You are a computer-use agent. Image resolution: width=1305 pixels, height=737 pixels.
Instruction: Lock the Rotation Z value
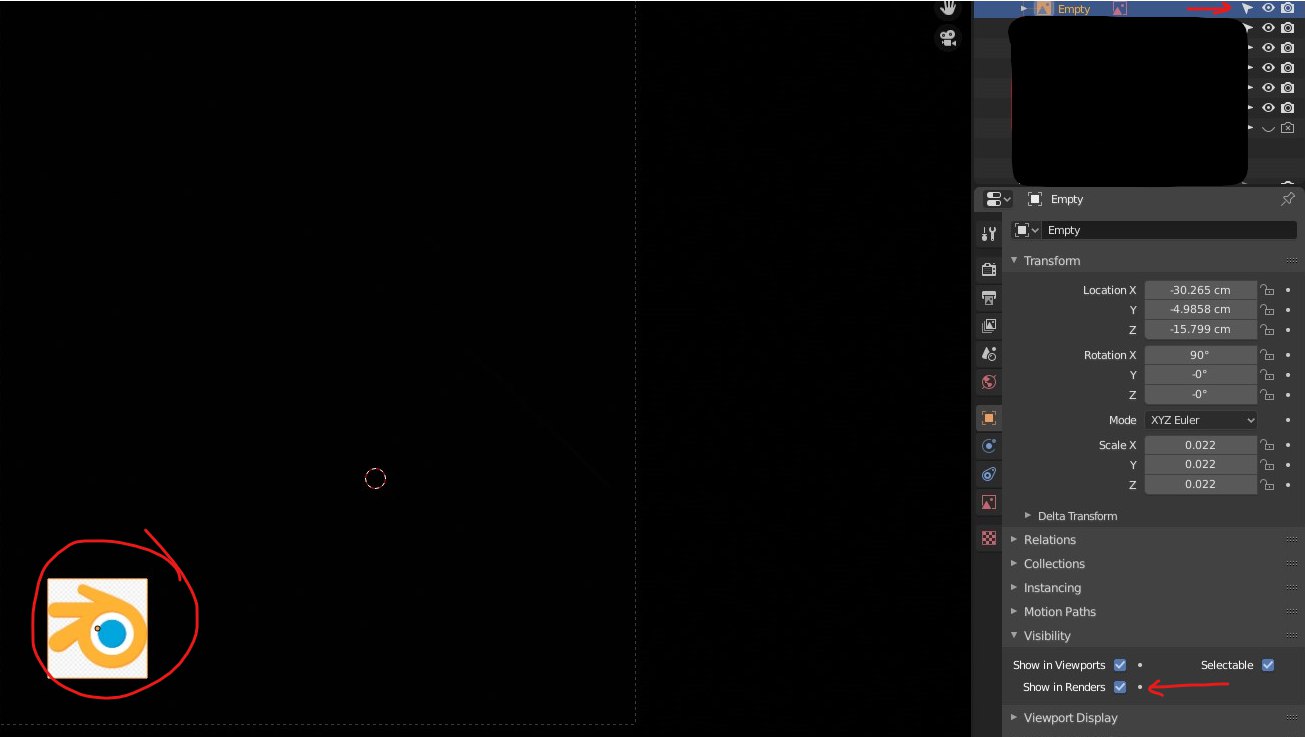tap(1267, 394)
